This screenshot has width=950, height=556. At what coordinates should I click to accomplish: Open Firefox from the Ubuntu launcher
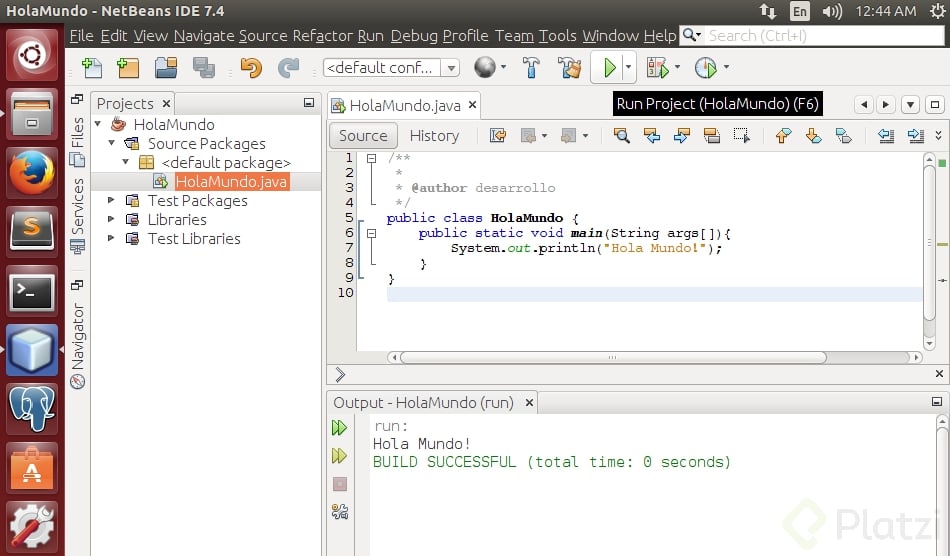(x=32, y=172)
